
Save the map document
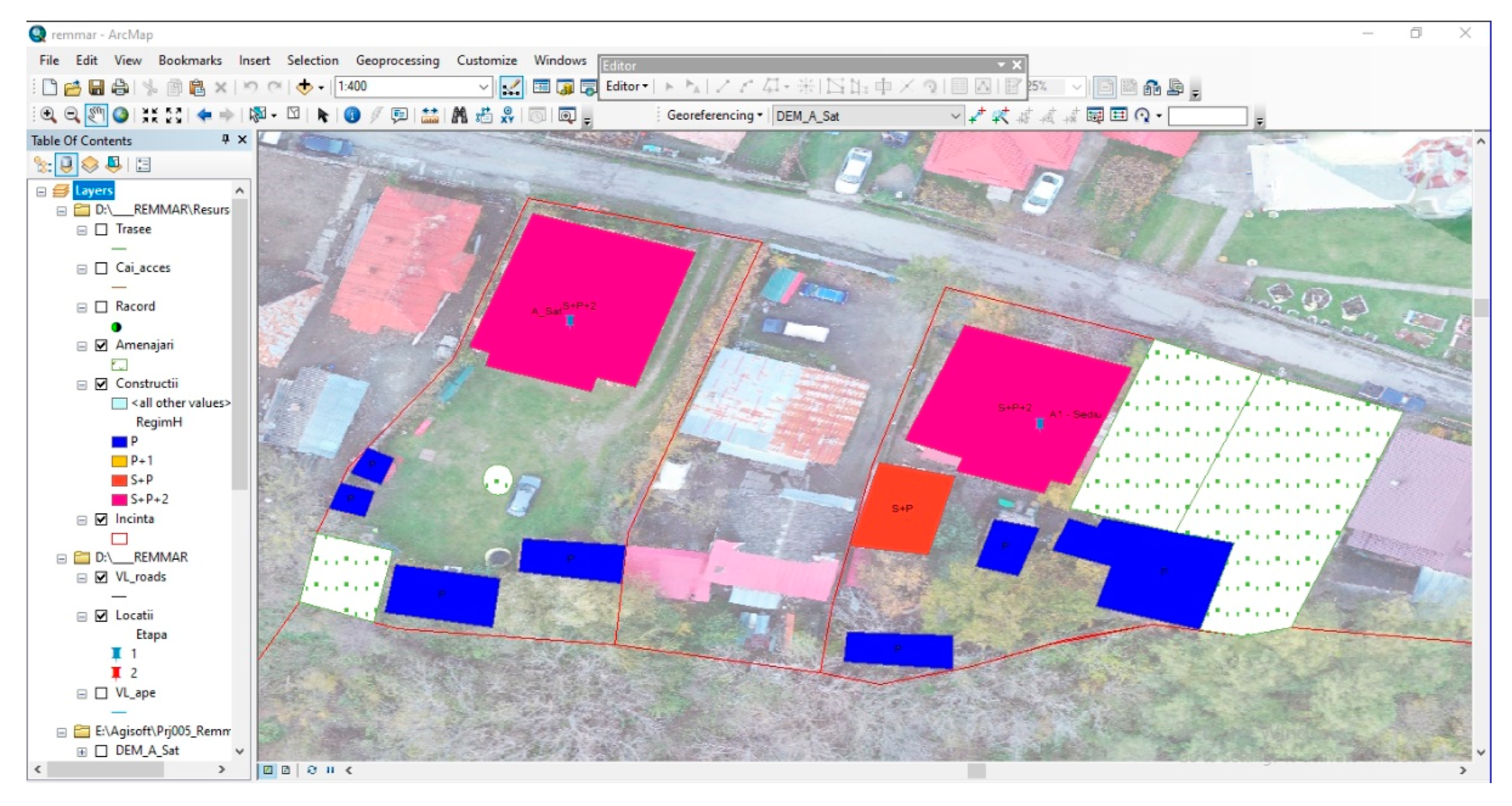[96, 88]
